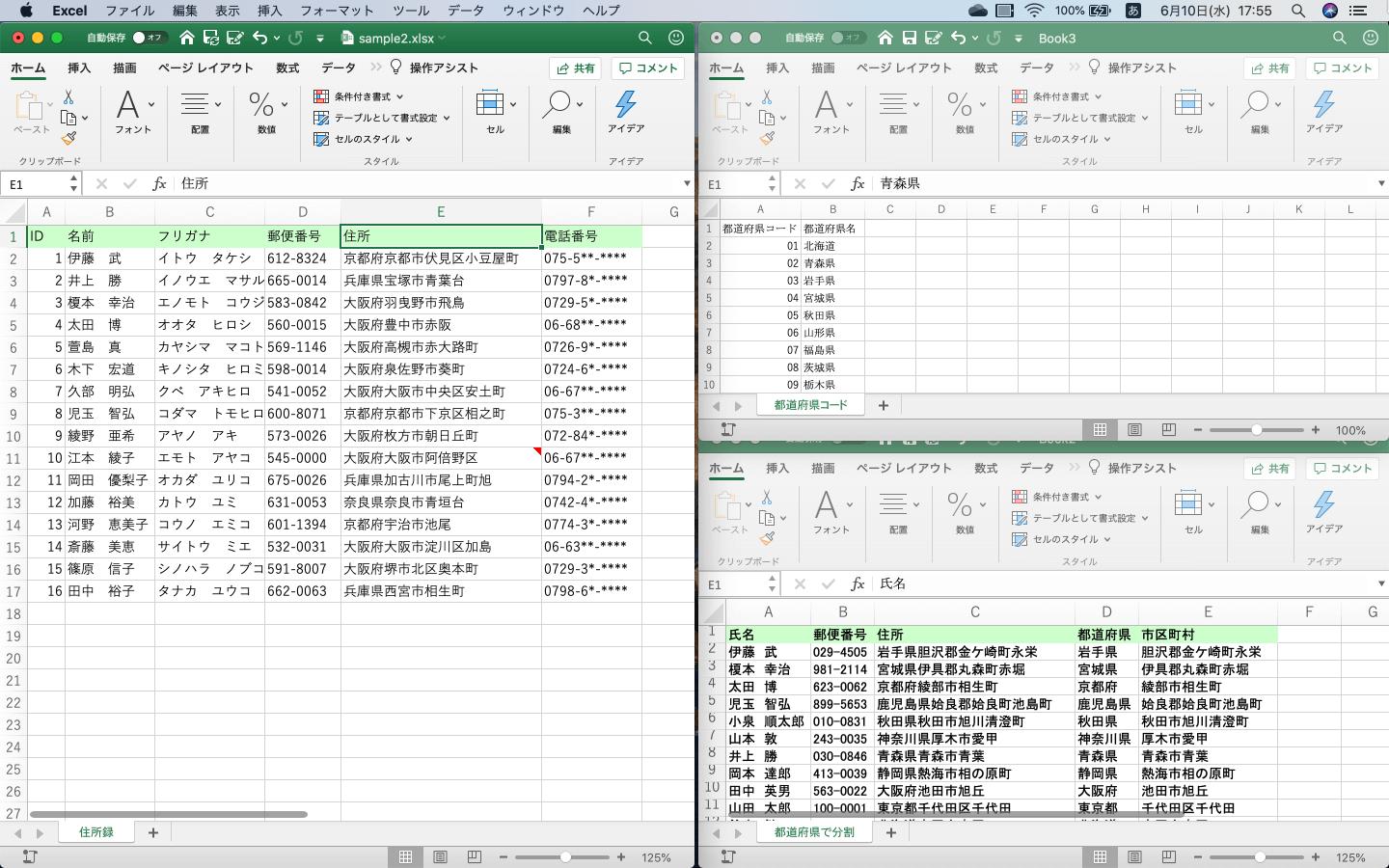This screenshot has height=868, width=1389.
Task: Open search in the sample2.xlsx title bar
Action: click(645, 38)
